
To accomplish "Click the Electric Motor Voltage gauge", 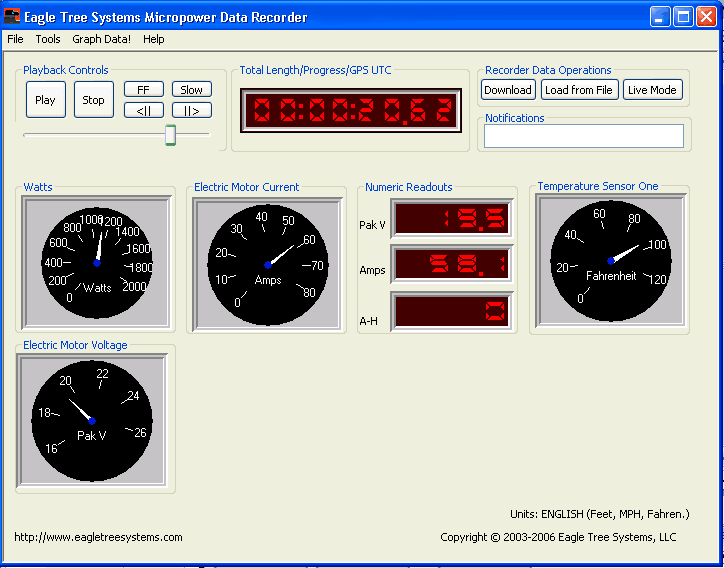I will coord(92,420).
